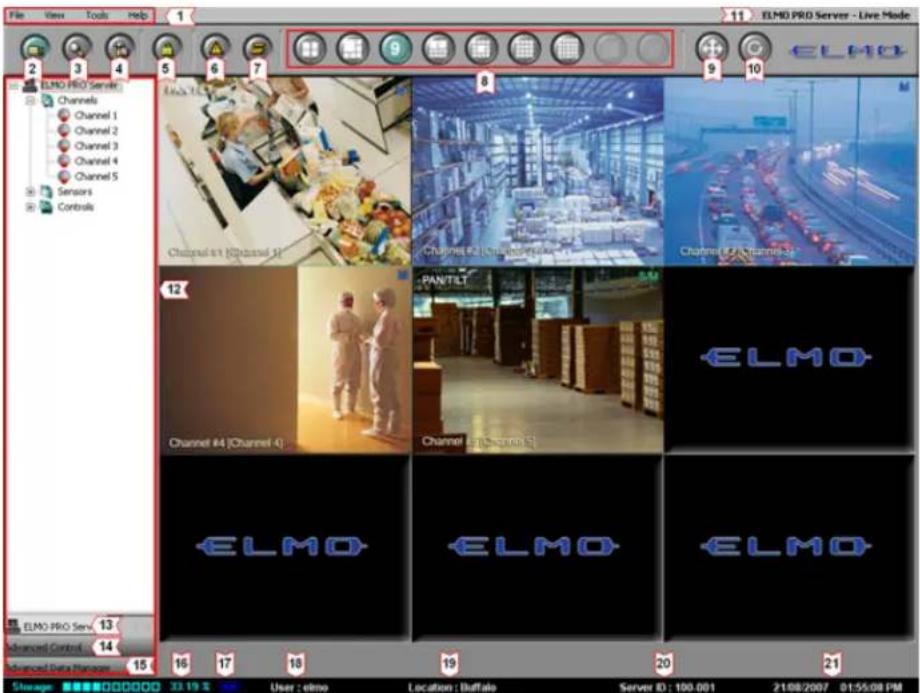Click the camera icon beside Channel 2

[64, 130]
